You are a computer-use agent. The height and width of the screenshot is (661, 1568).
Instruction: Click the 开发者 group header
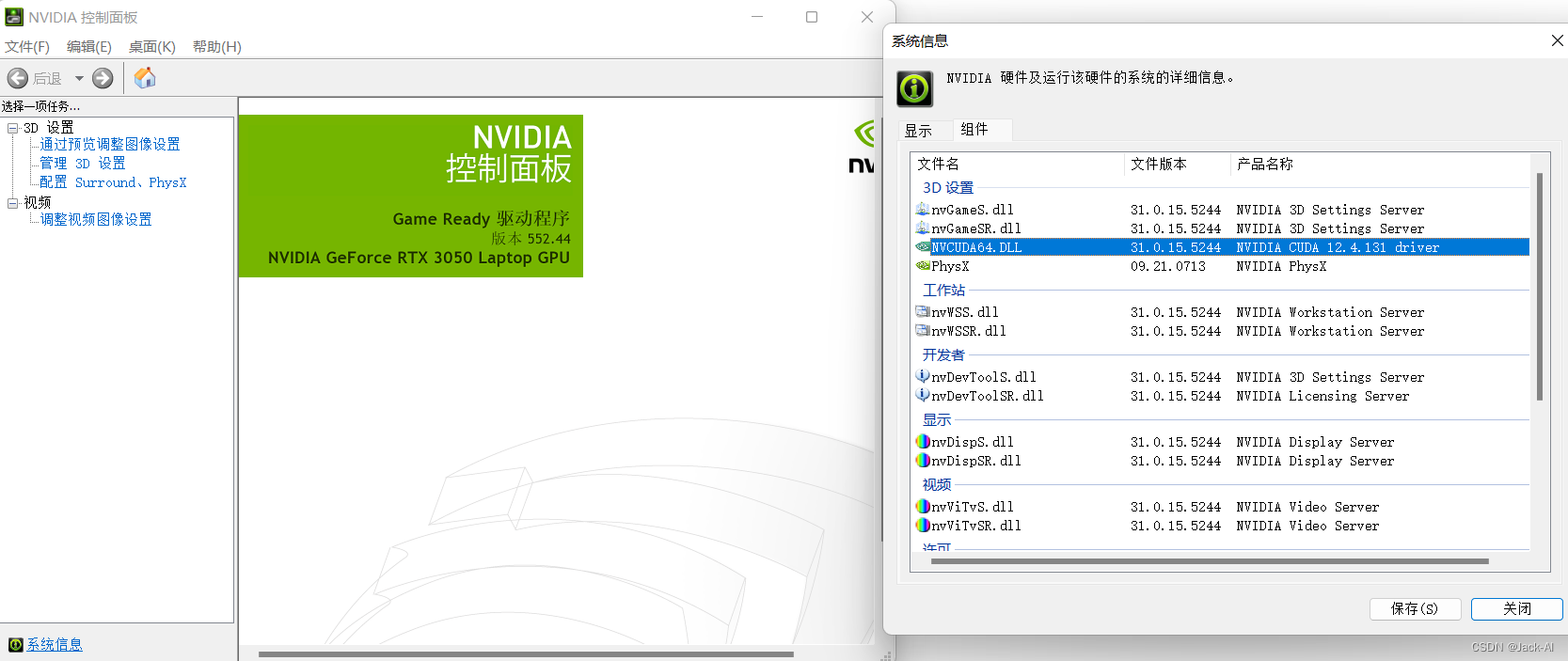943,354
